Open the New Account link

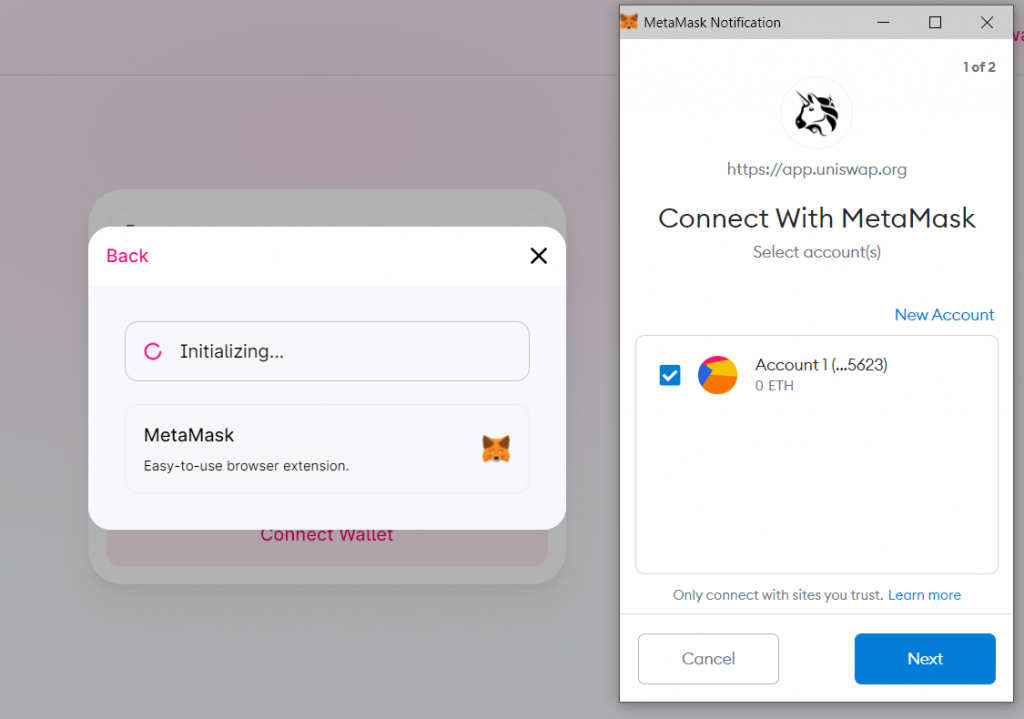[944, 315]
